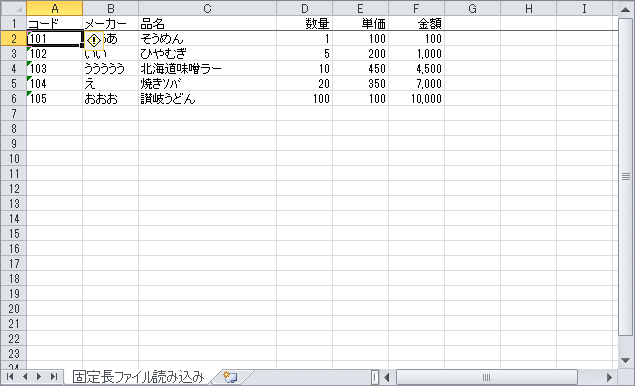Click the 金額 header cell
The image size is (635, 386).
pyautogui.click(x=416, y=23)
